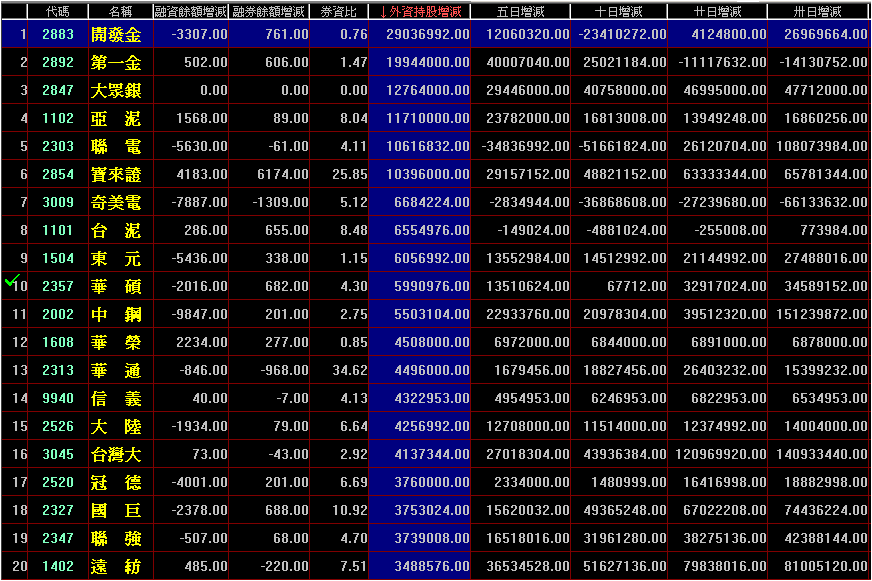
Task: Click 第一金 five-day value 40007040.00
Action: (x=528, y=62)
